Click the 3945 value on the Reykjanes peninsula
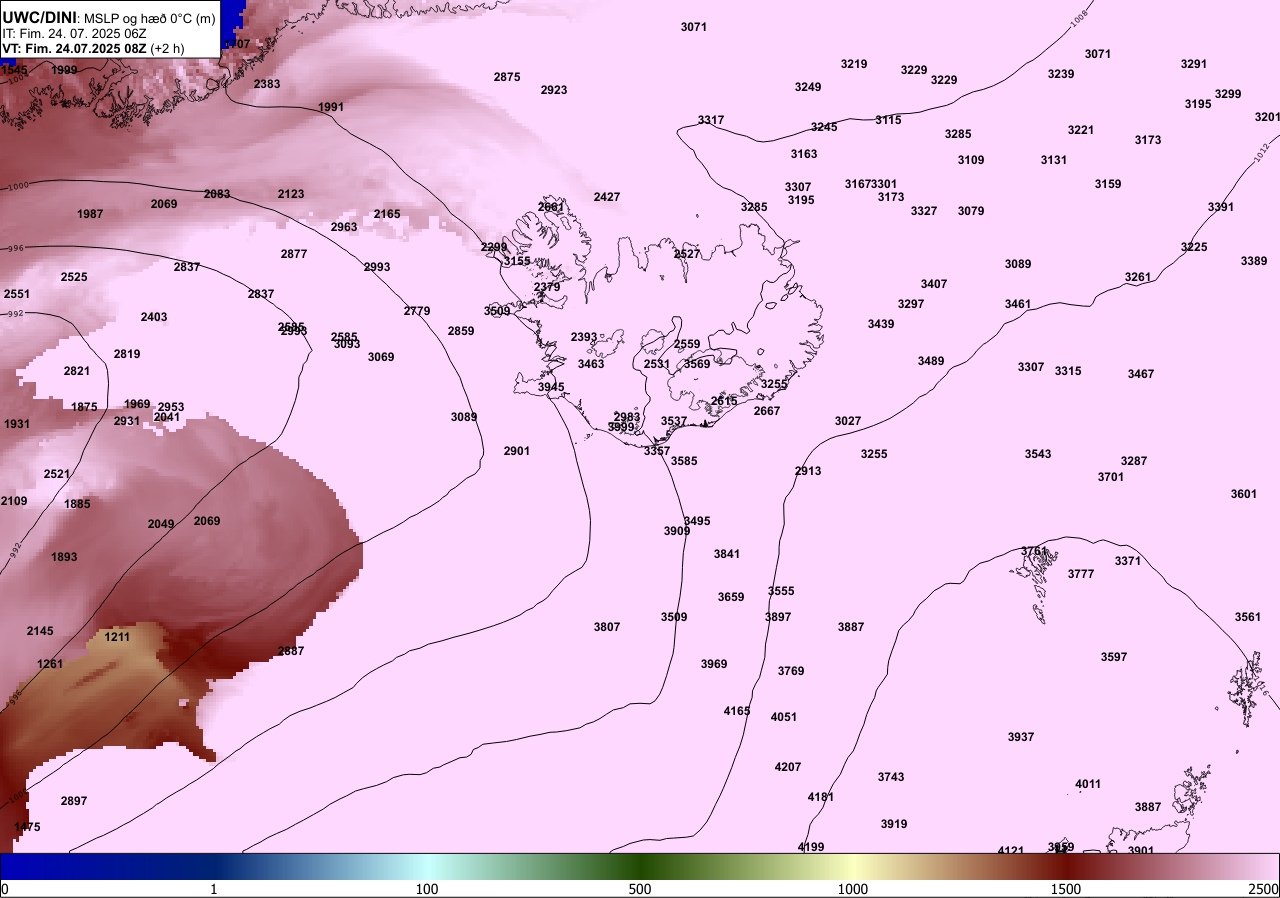Image resolution: width=1280 pixels, height=898 pixels. (x=551, y=387)
